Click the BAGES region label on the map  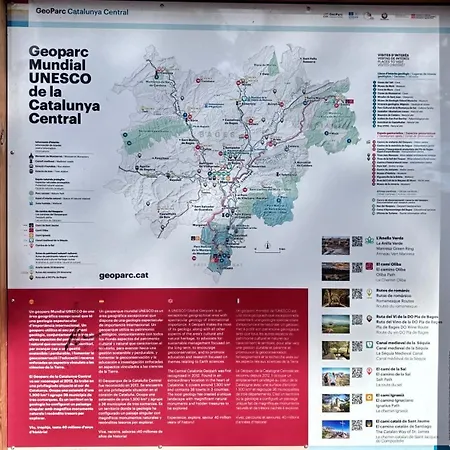218,135
